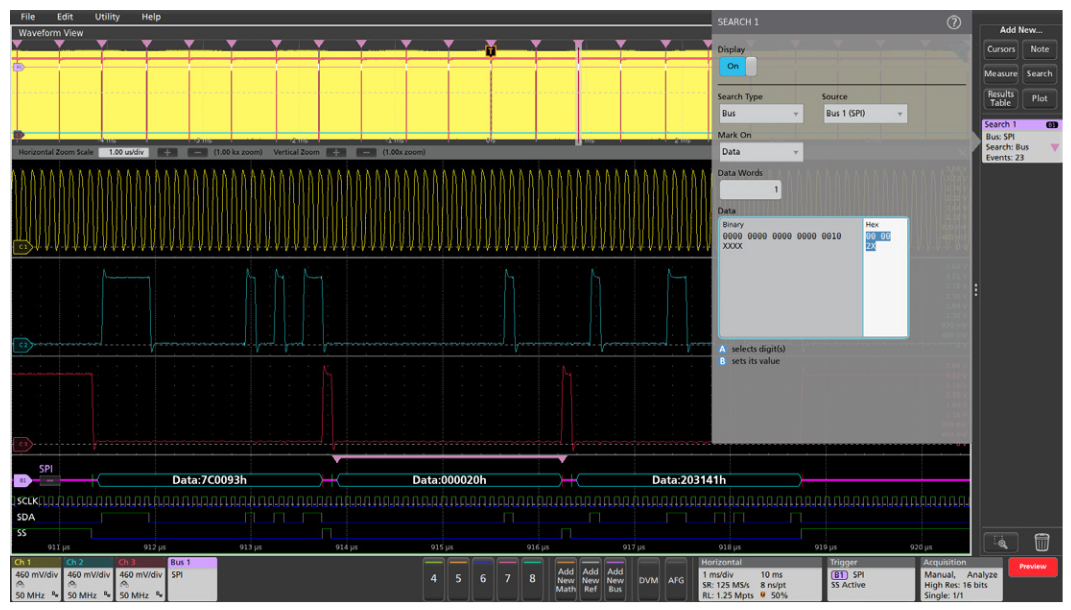This screenshot has width=1071, height=610.
Task: Add a new Bus decode
Action: [x=615, y=579]
